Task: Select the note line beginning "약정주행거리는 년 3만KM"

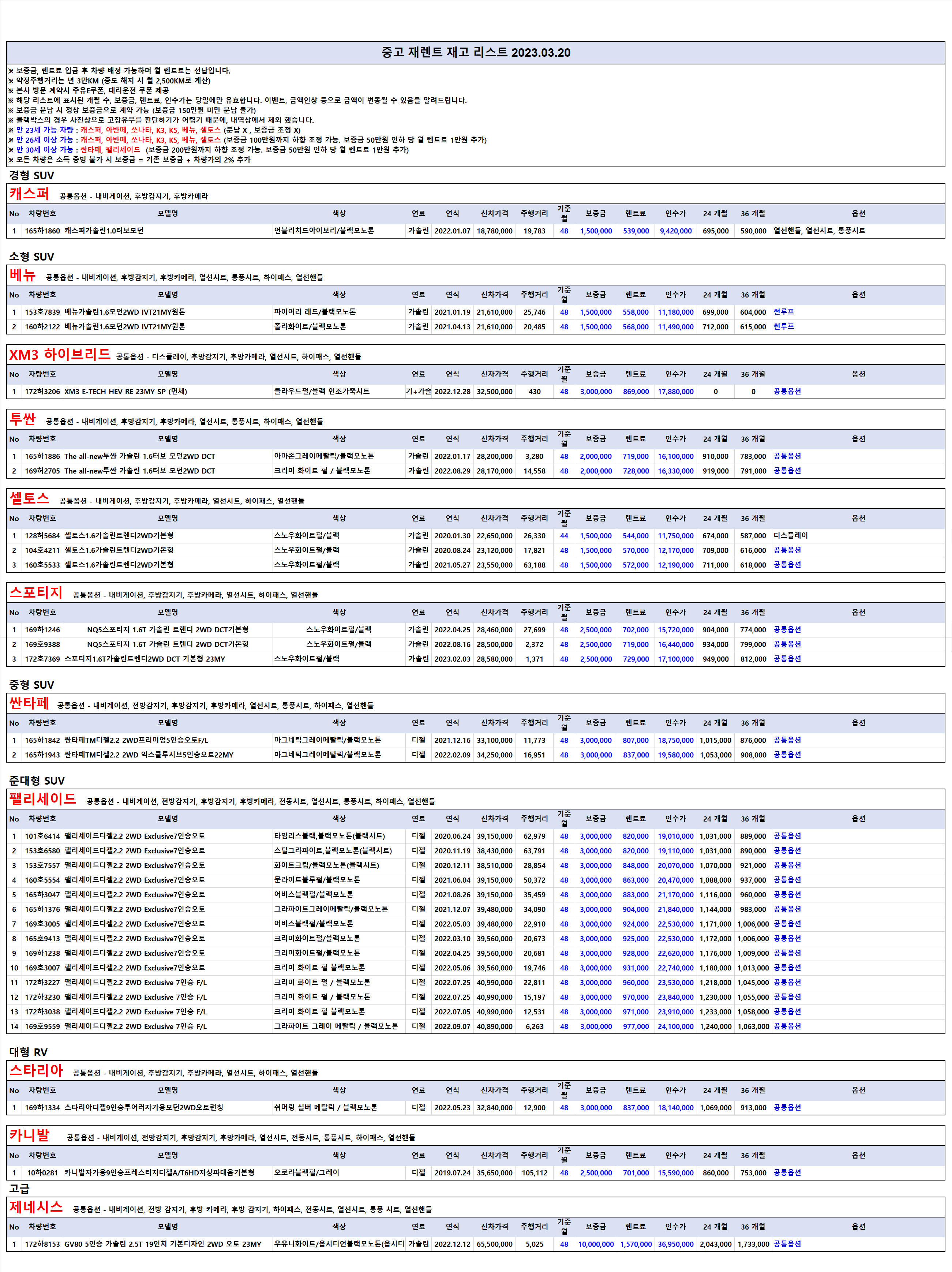Action: pyautogui.click(x=109, y=81)
